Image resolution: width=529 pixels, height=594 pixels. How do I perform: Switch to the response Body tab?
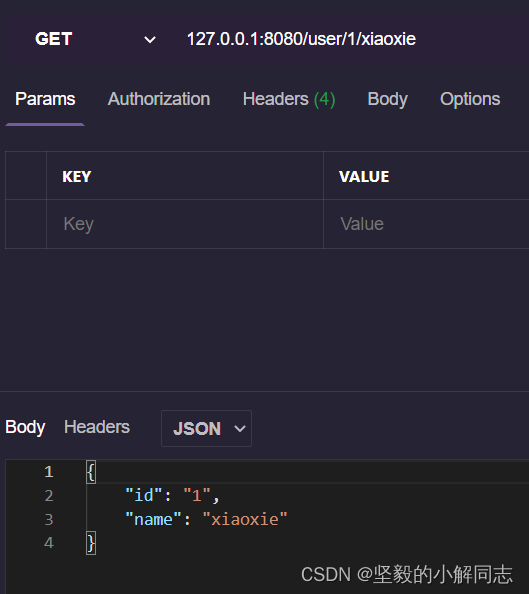[x=25, y=427]
